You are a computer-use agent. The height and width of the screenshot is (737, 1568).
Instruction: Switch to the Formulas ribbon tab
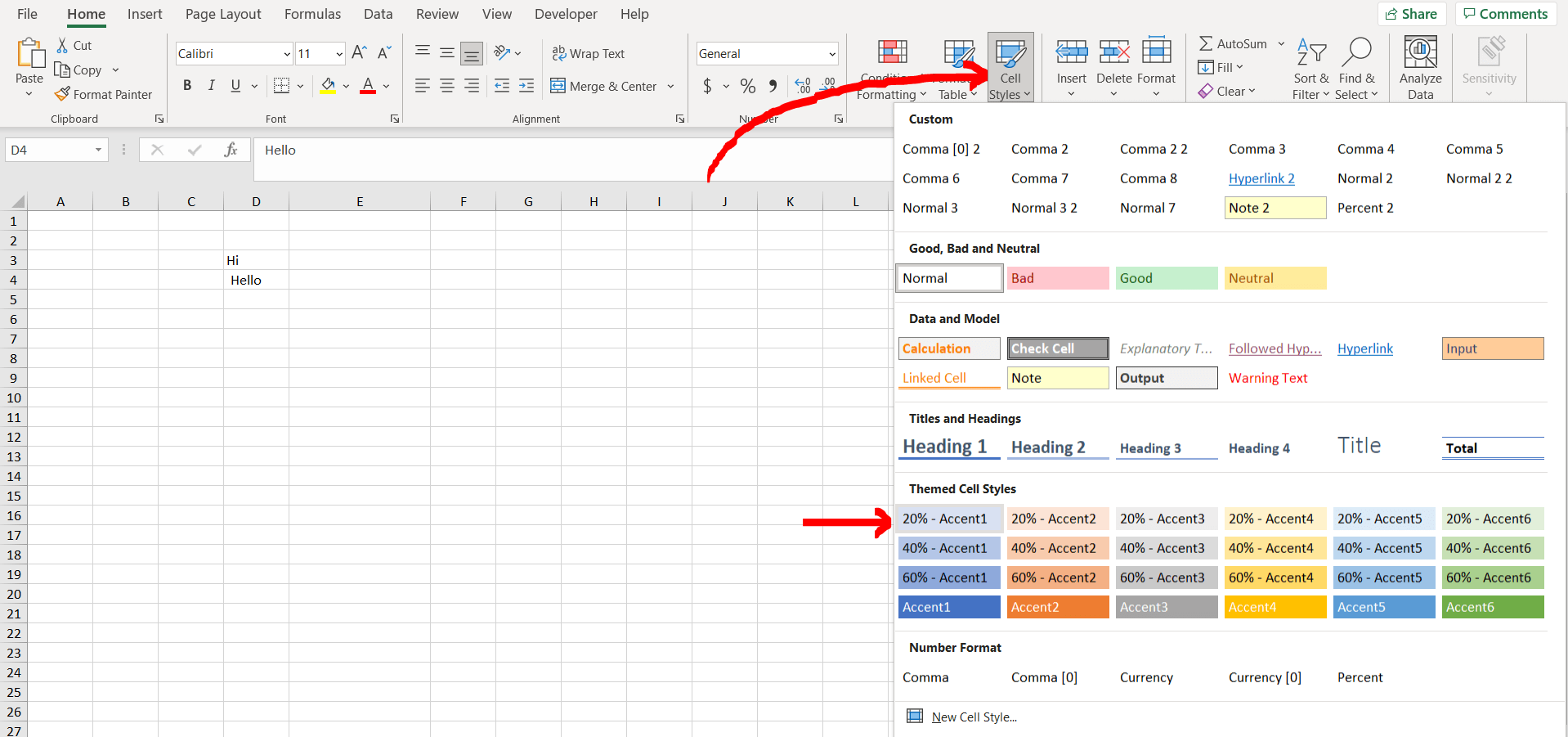coord(312,14)
